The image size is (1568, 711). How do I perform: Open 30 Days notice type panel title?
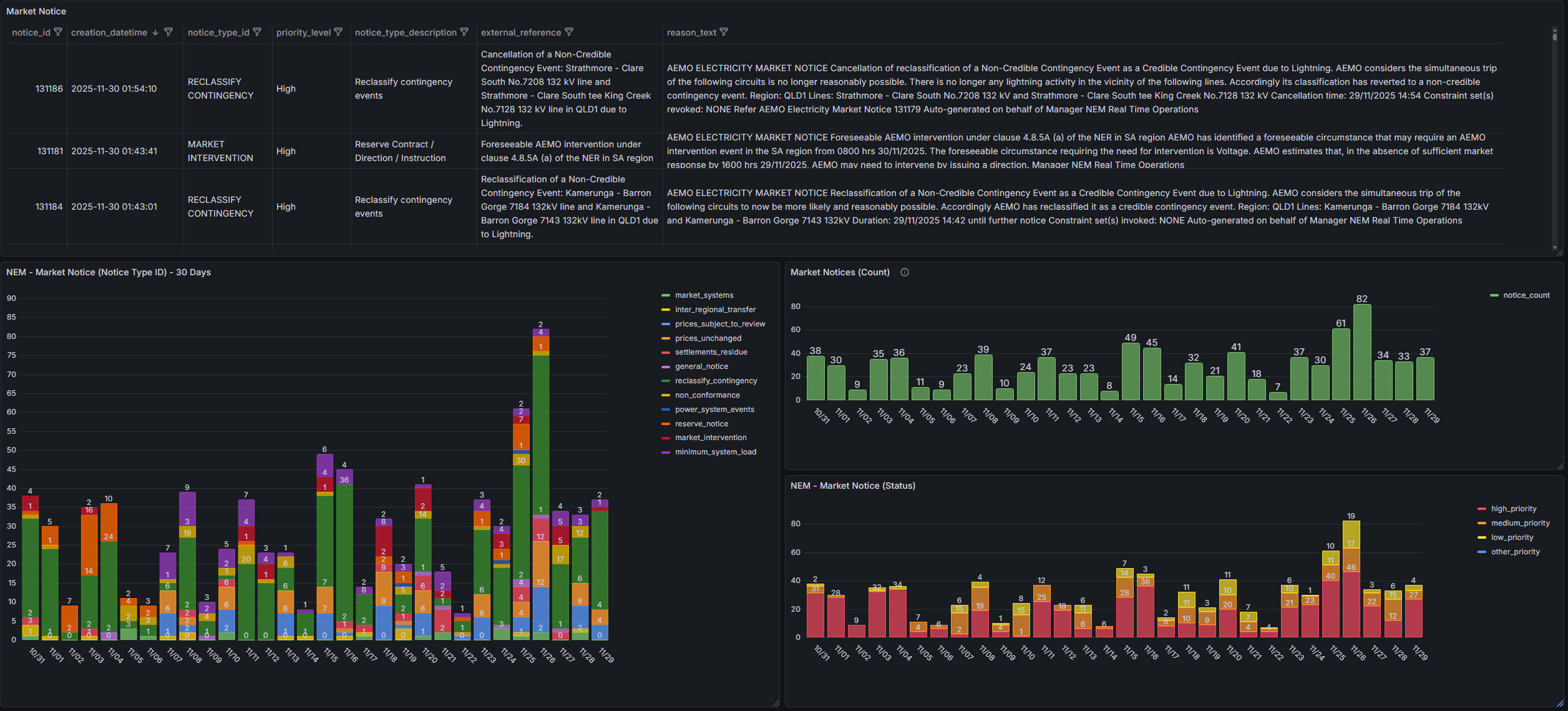tap(109, 272)
